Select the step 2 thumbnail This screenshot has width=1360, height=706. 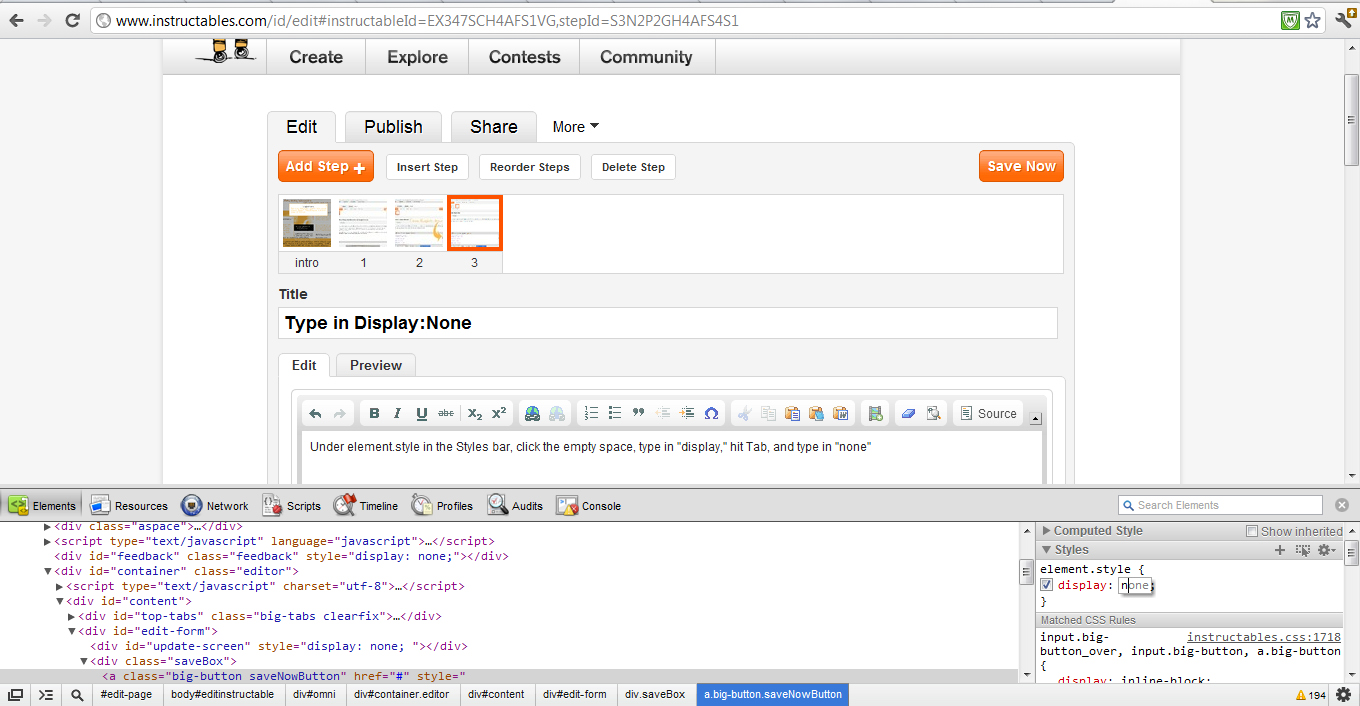click(x=419, y=222)
